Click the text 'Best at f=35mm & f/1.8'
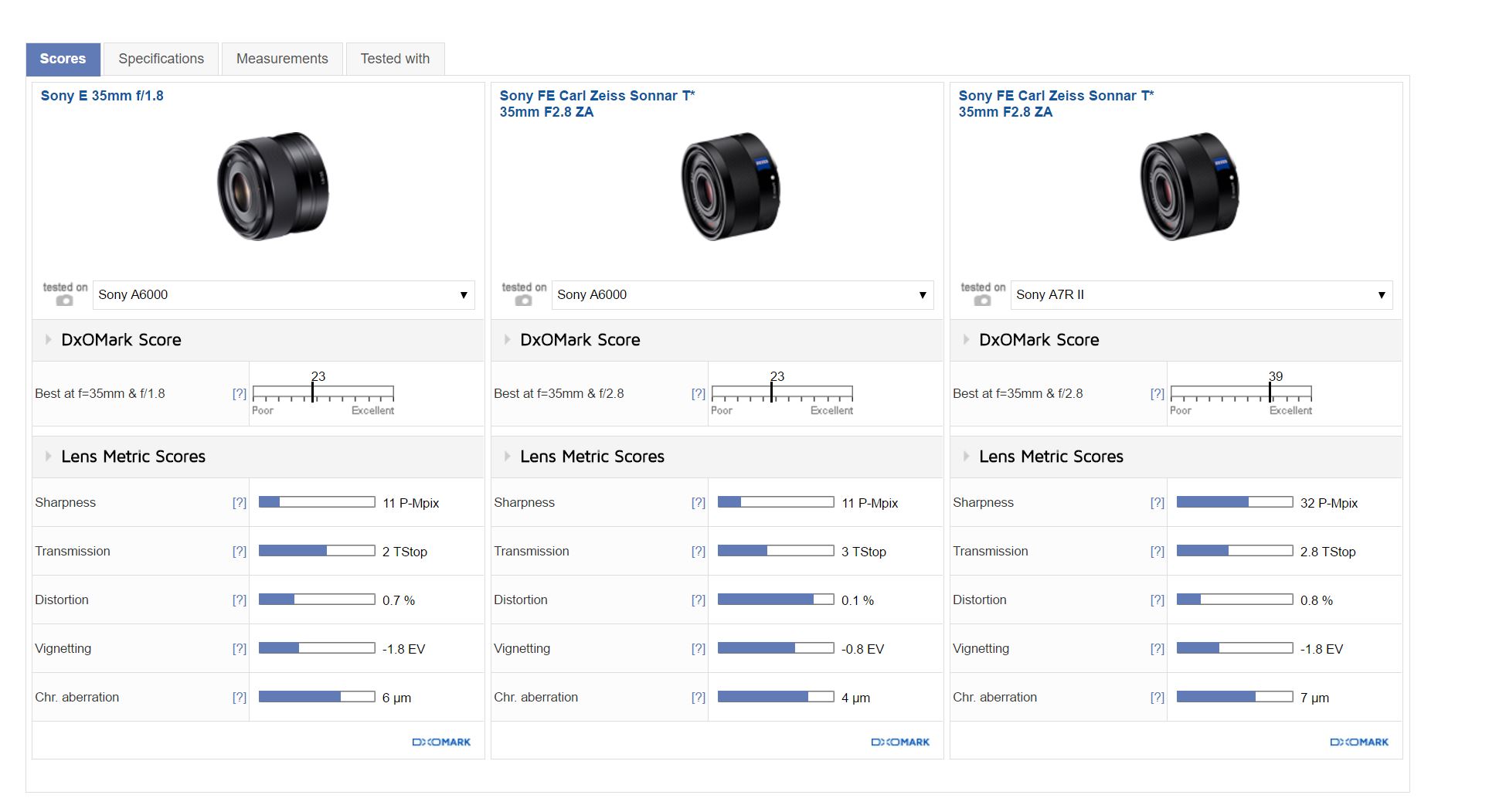1489x812 pixels. pos(100,393)
